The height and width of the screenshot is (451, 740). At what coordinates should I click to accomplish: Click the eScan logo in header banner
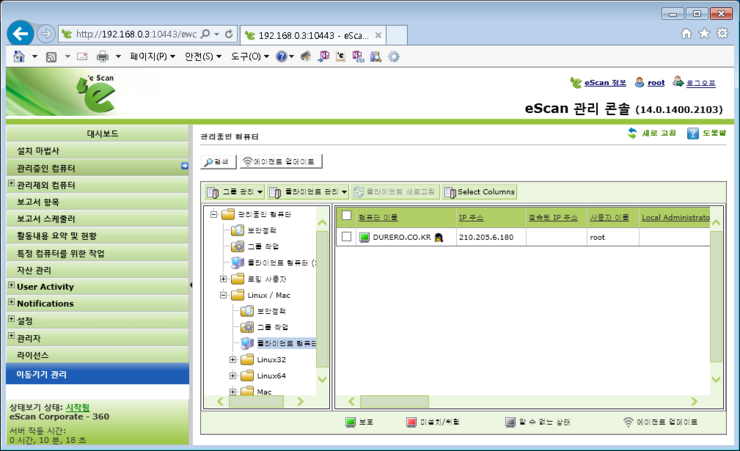tap(97, 93)
